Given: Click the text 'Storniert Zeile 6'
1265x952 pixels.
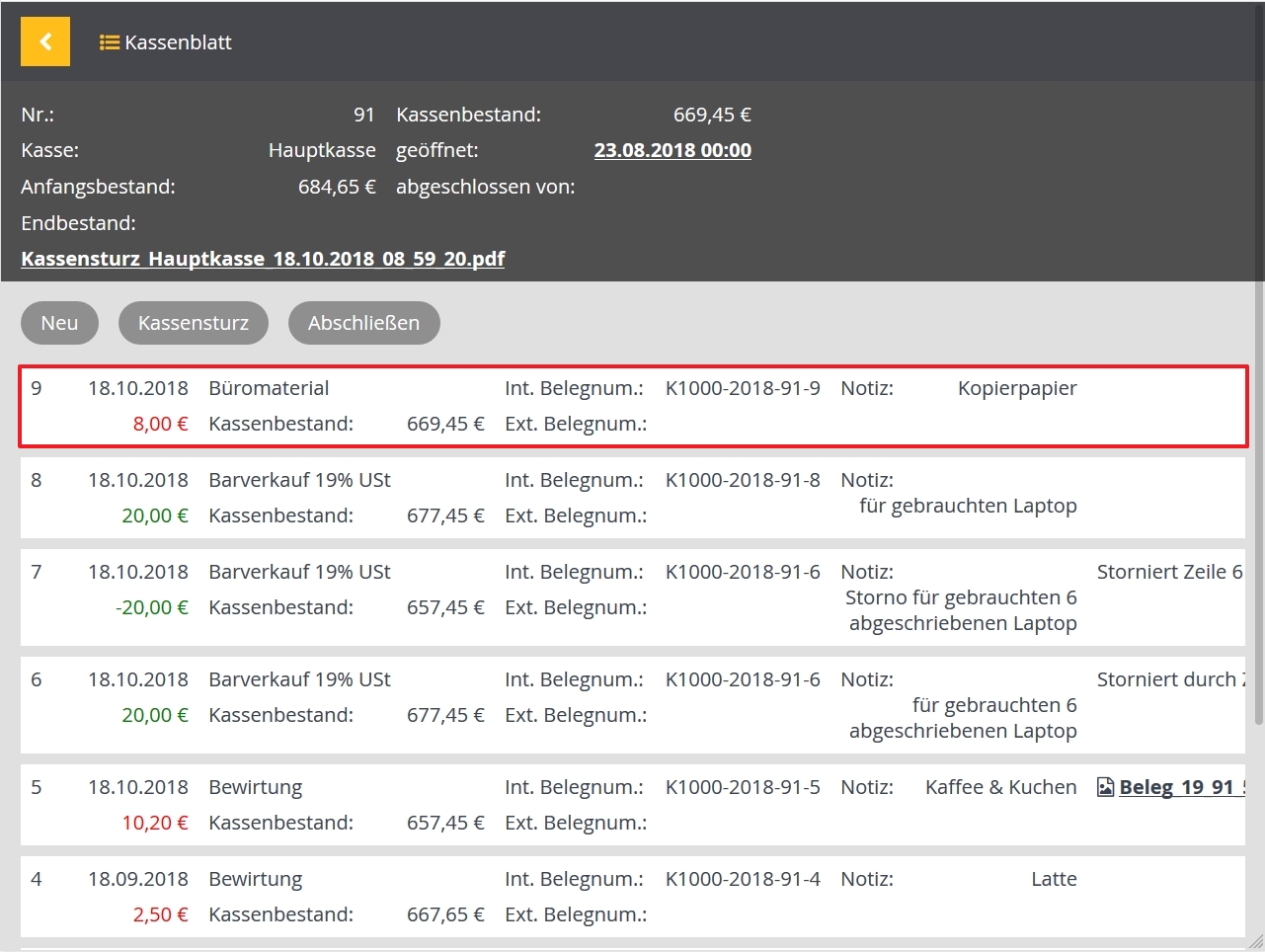Looking at the screenshot, I should pos(1170,572).
